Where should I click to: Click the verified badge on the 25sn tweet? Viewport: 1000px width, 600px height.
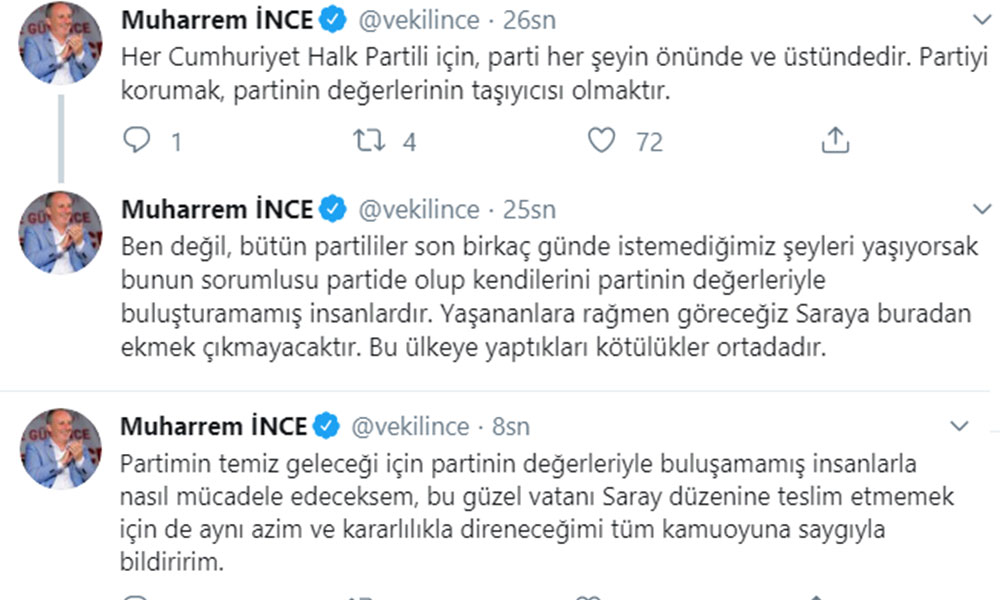click(333, 210)
